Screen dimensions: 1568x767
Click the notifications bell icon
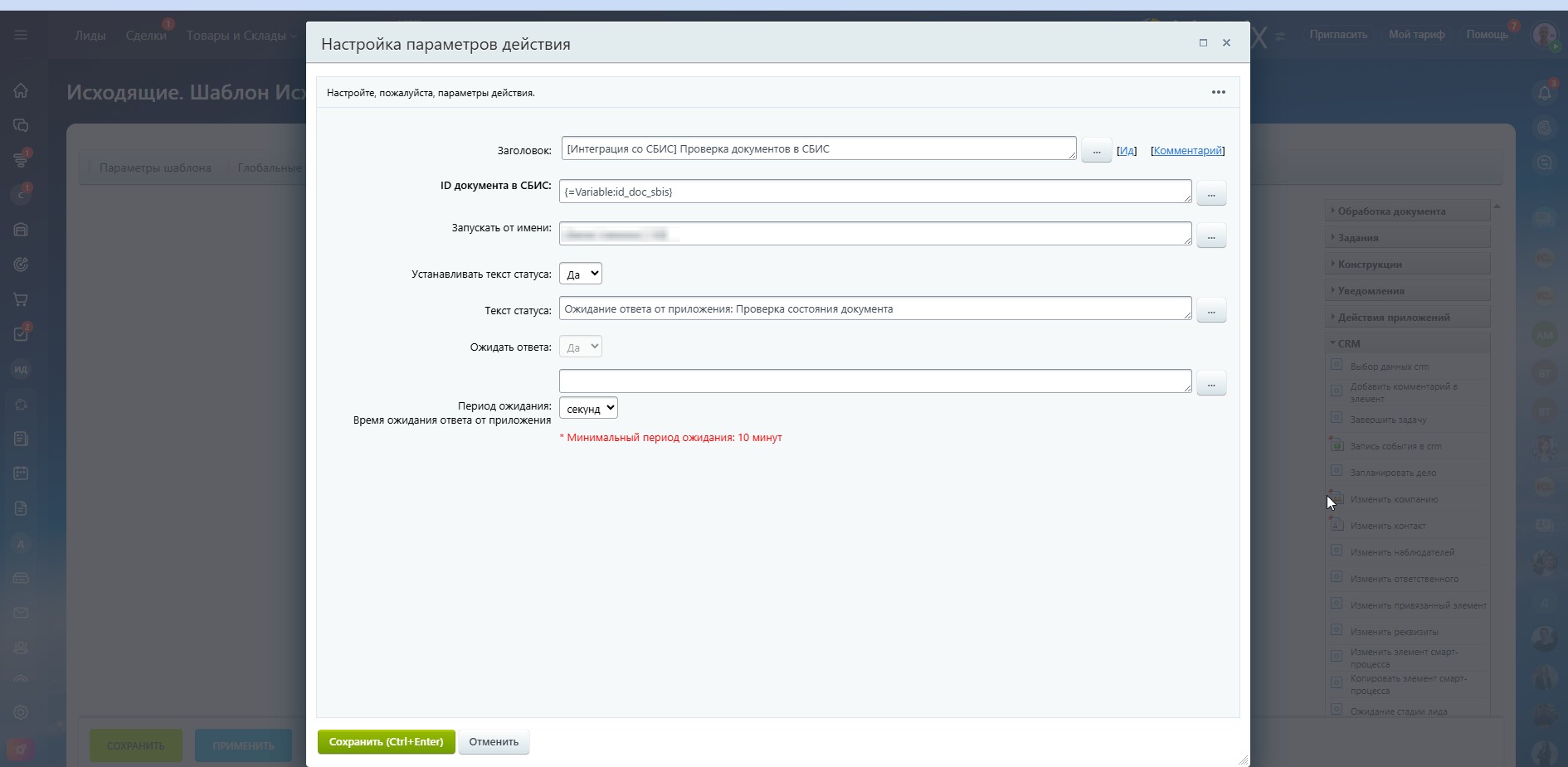coord(1544,92)
